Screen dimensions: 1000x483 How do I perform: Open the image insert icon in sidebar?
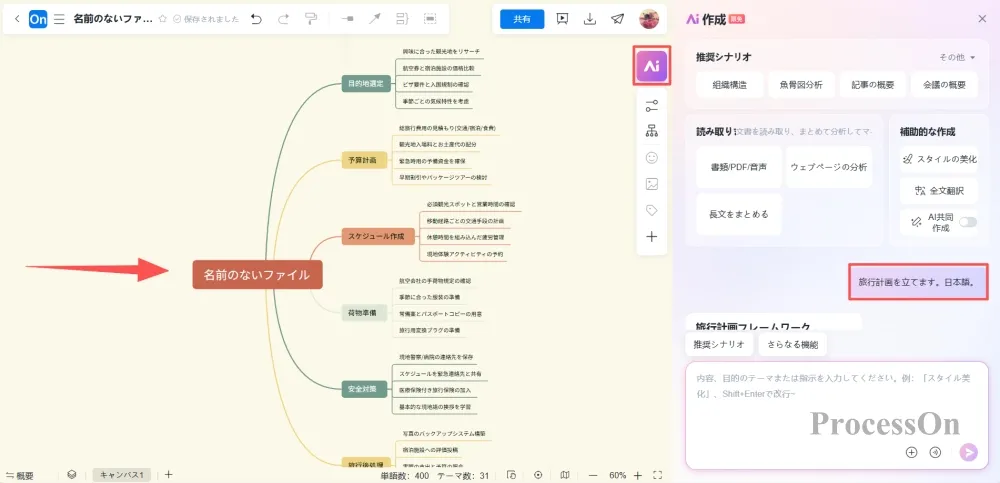(x=652, y=183)
